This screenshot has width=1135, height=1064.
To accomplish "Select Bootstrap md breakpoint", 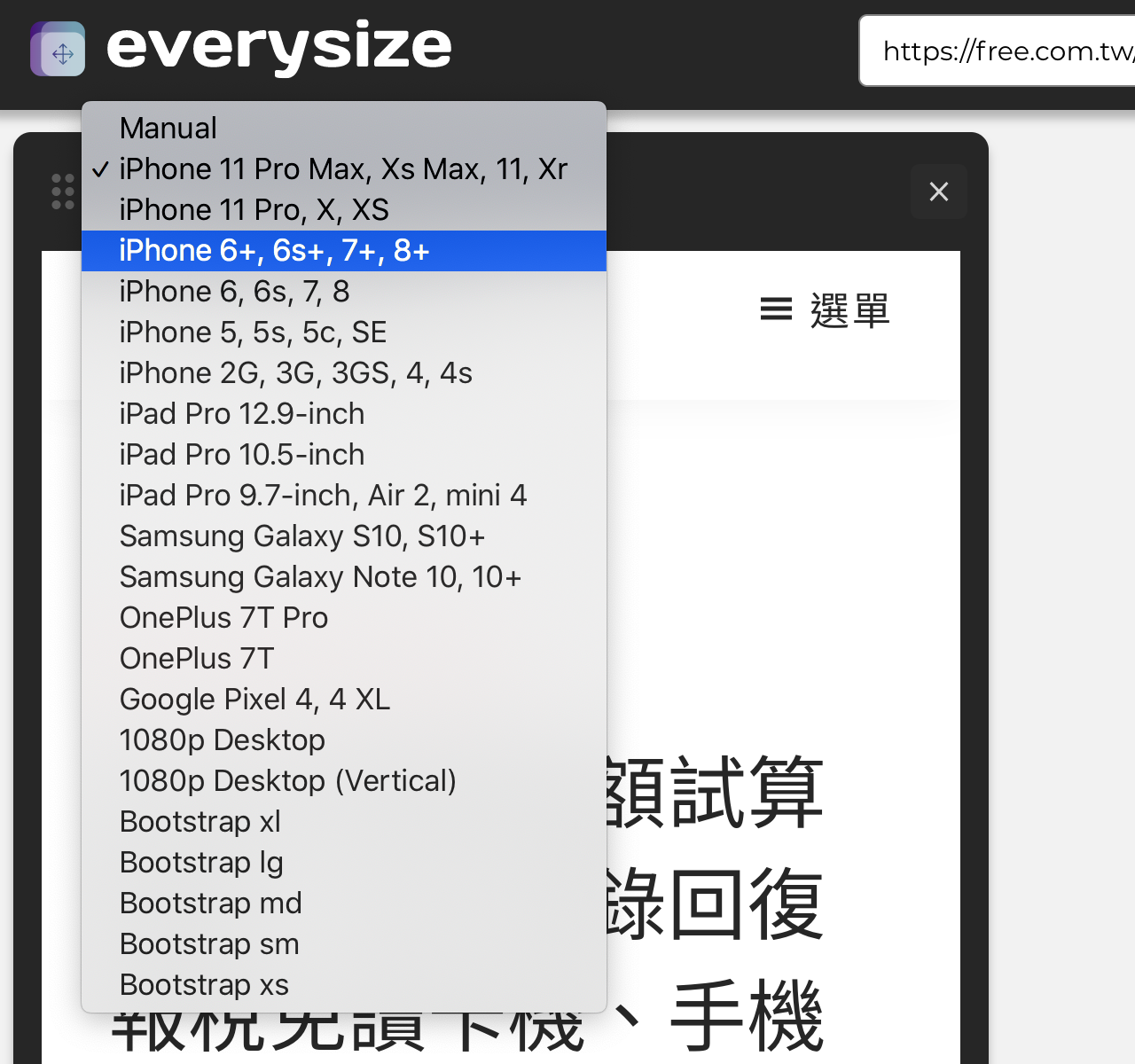I will click(x=344, y=904).
